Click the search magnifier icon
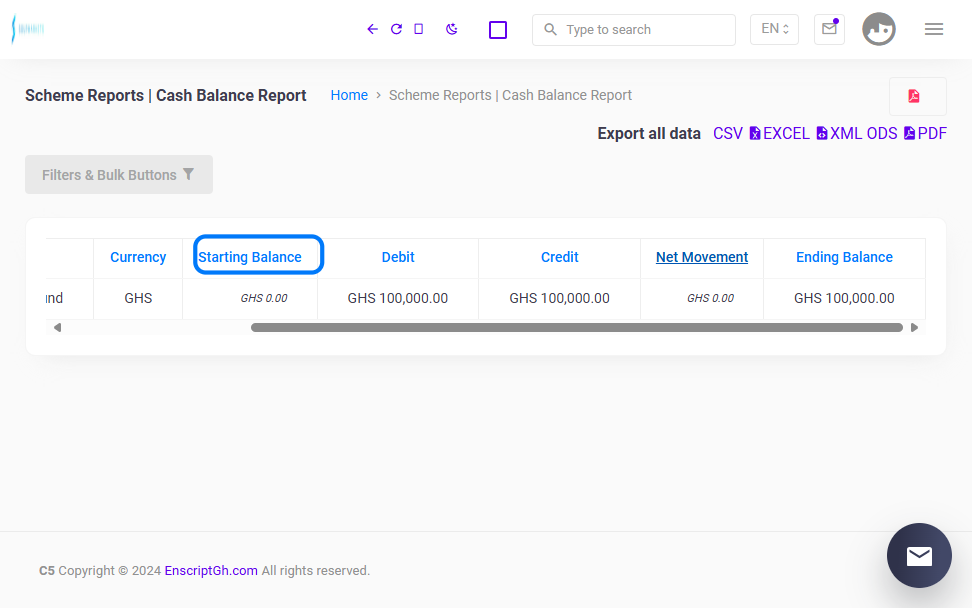 pos(550,29)
